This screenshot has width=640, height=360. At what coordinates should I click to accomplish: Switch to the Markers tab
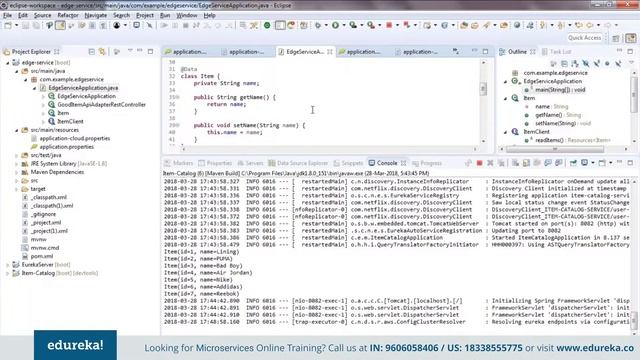click(179, 163)
